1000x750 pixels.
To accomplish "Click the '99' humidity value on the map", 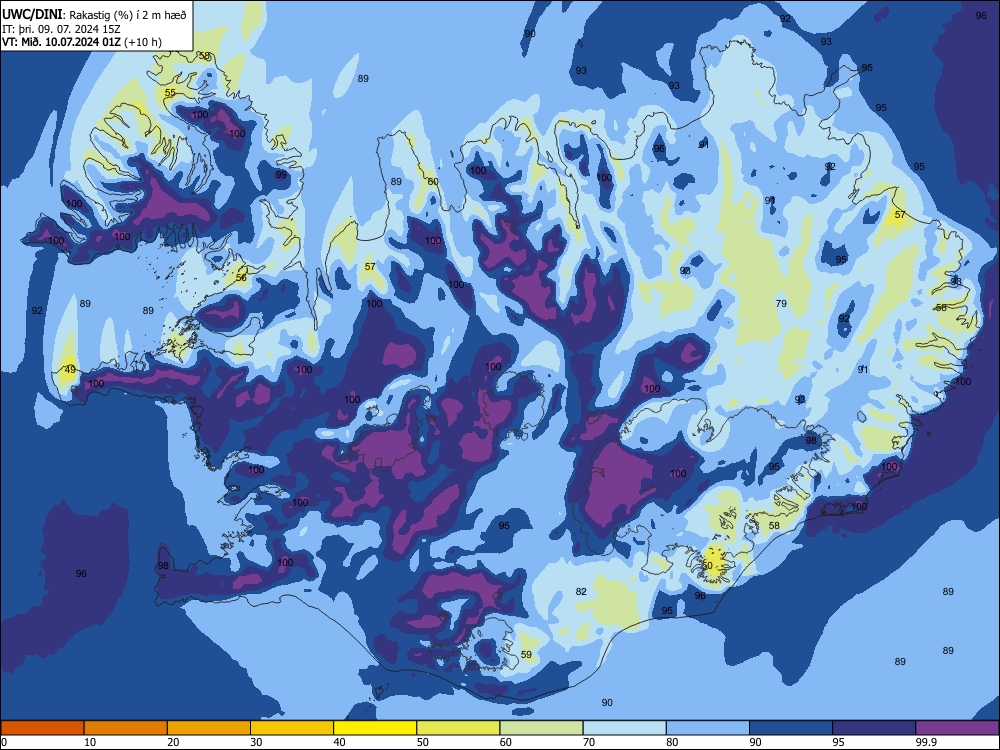I will (281, 175).
